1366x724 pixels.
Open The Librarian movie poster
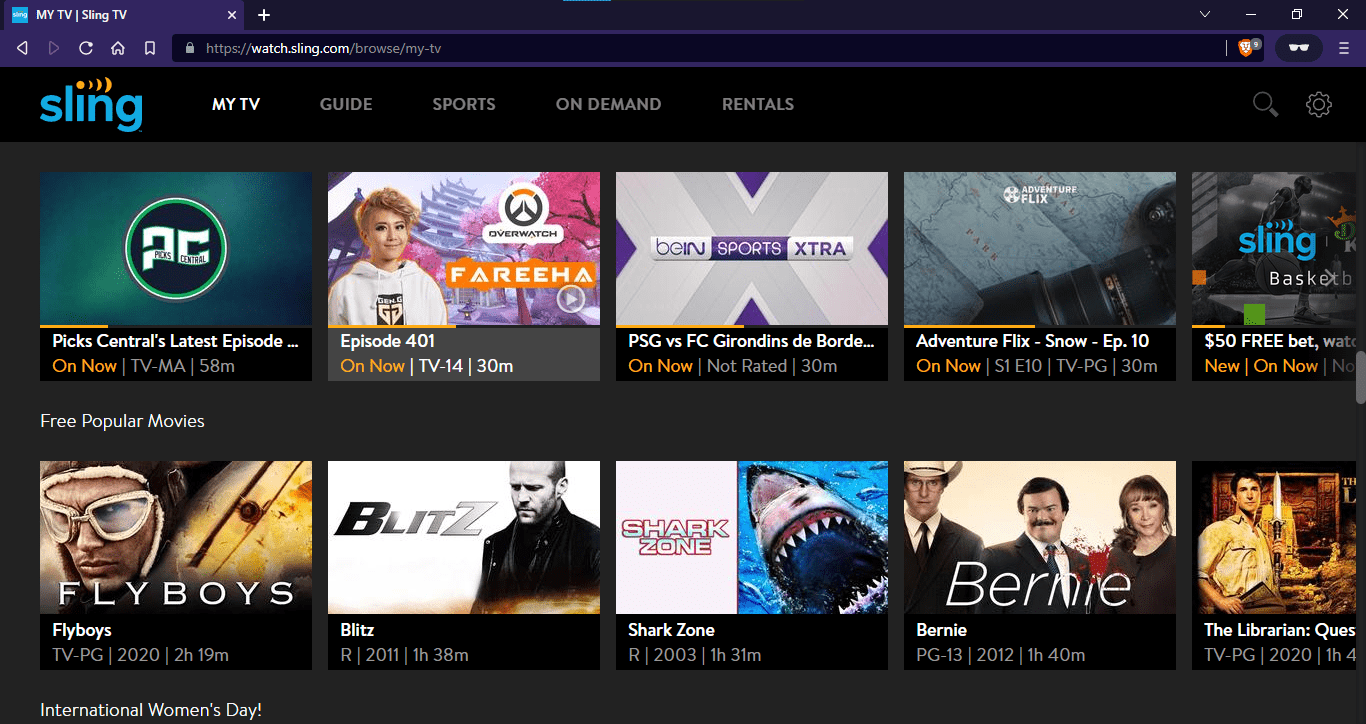1274,537
